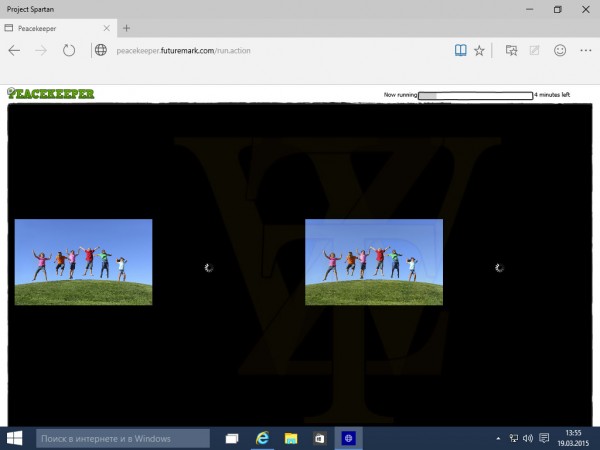Click the Windows taskbar search box
The width and height of the screenshot is (600, 450).
(123, 438)
